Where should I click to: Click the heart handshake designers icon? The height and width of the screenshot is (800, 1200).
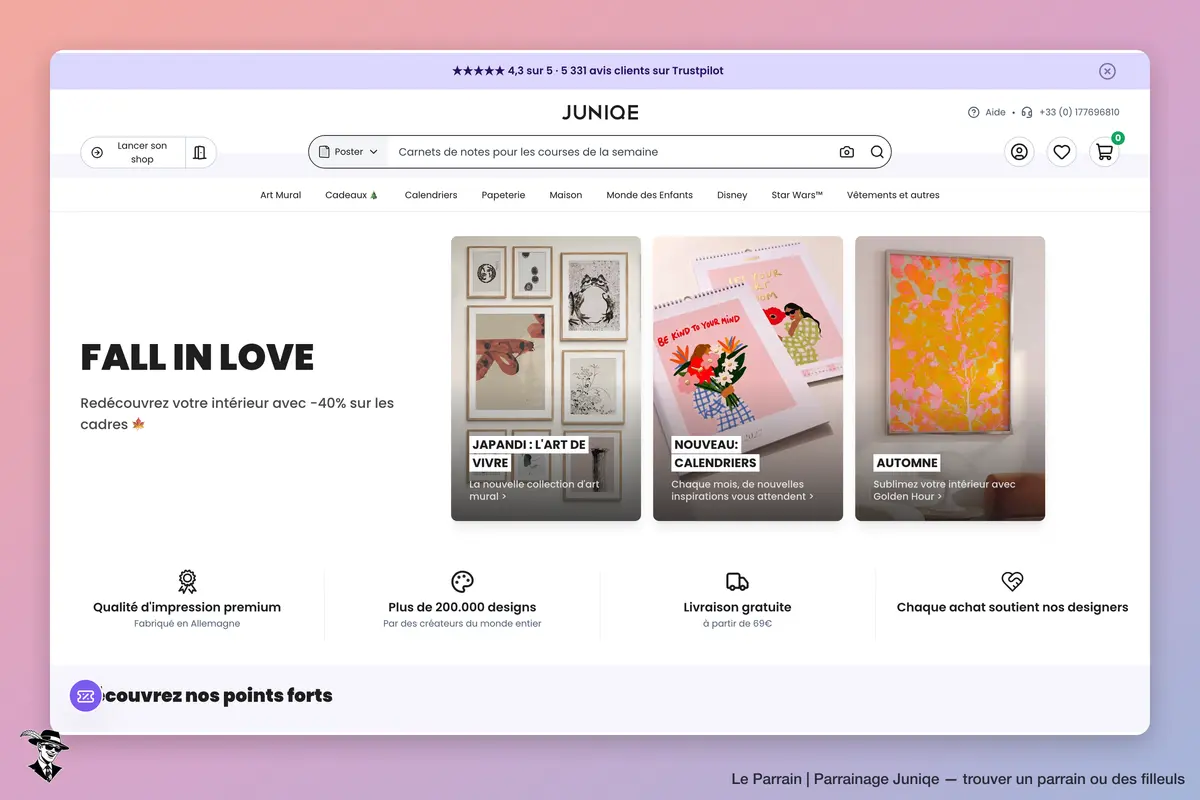tap(1012, 581)
